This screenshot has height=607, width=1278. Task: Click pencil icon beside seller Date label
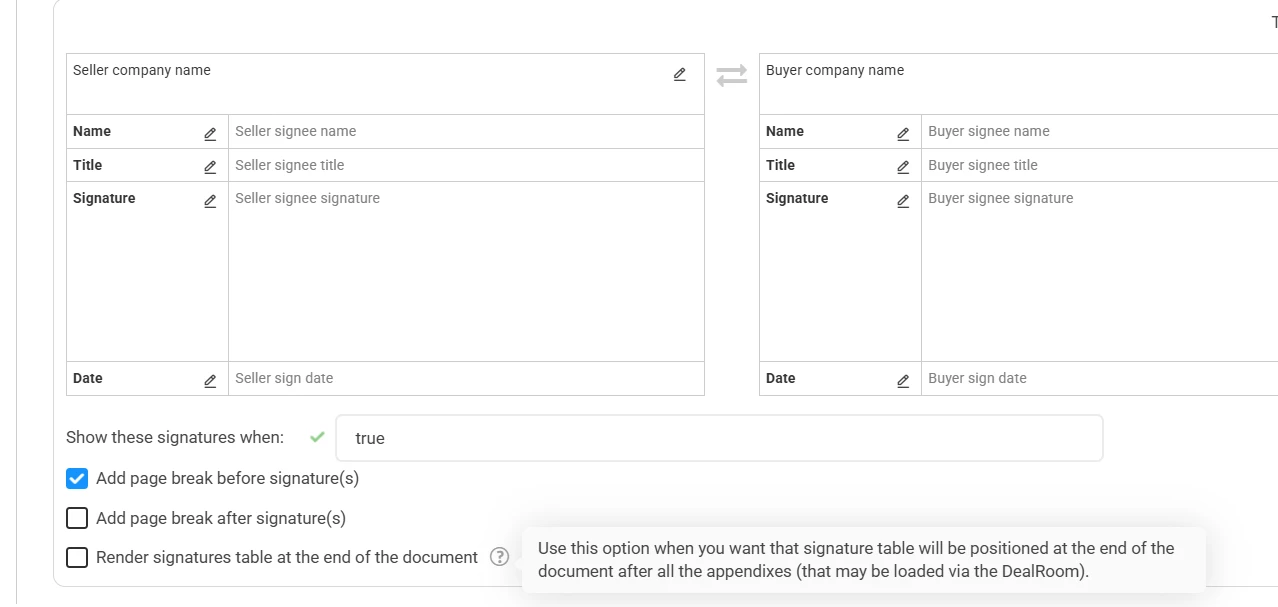210,381
